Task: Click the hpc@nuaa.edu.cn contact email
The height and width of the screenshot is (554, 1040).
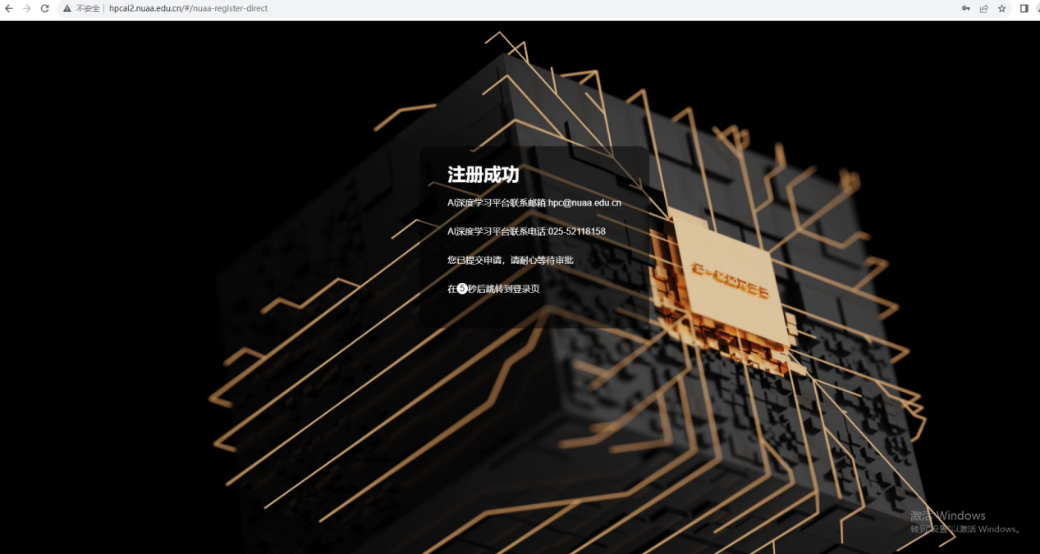Action: coord(584,203)
